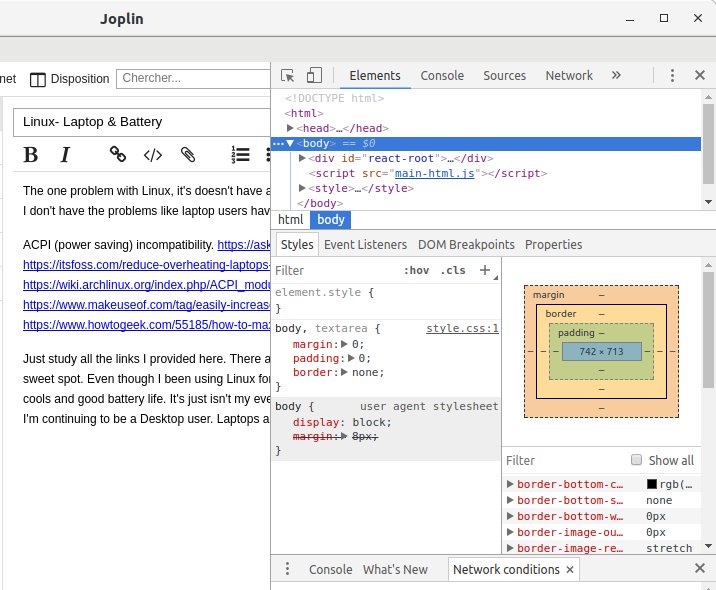Switch to the Elements tab
Screen dimensions: 716x590
click(x=375, y=75)
